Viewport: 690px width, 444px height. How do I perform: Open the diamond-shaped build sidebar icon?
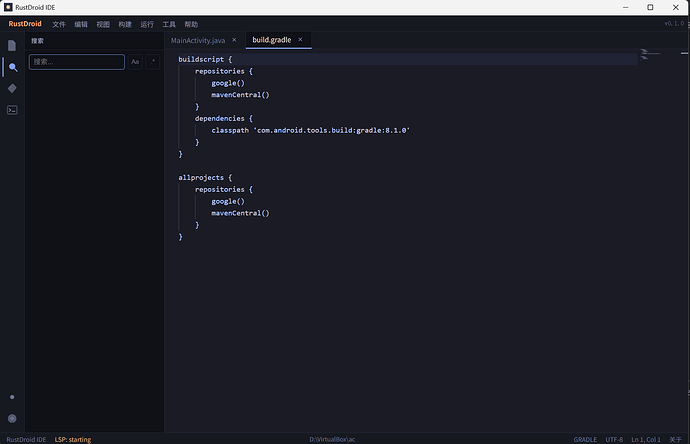pos(12,88)
